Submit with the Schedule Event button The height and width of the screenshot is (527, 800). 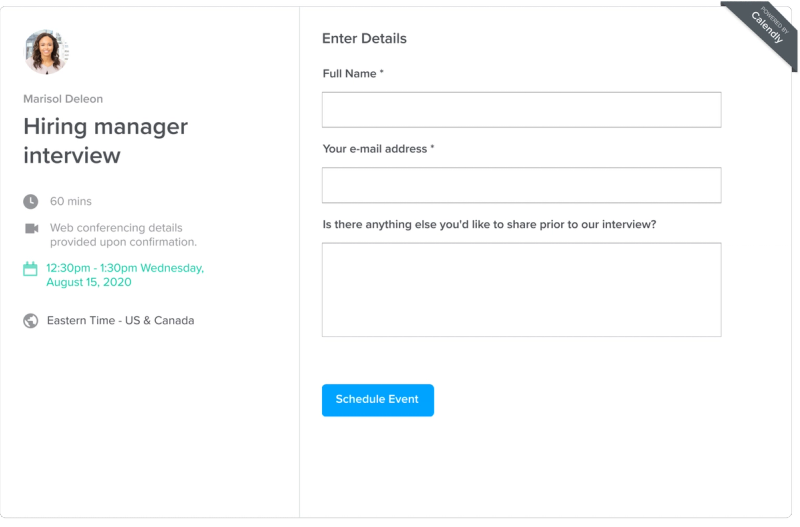[378, 400]
